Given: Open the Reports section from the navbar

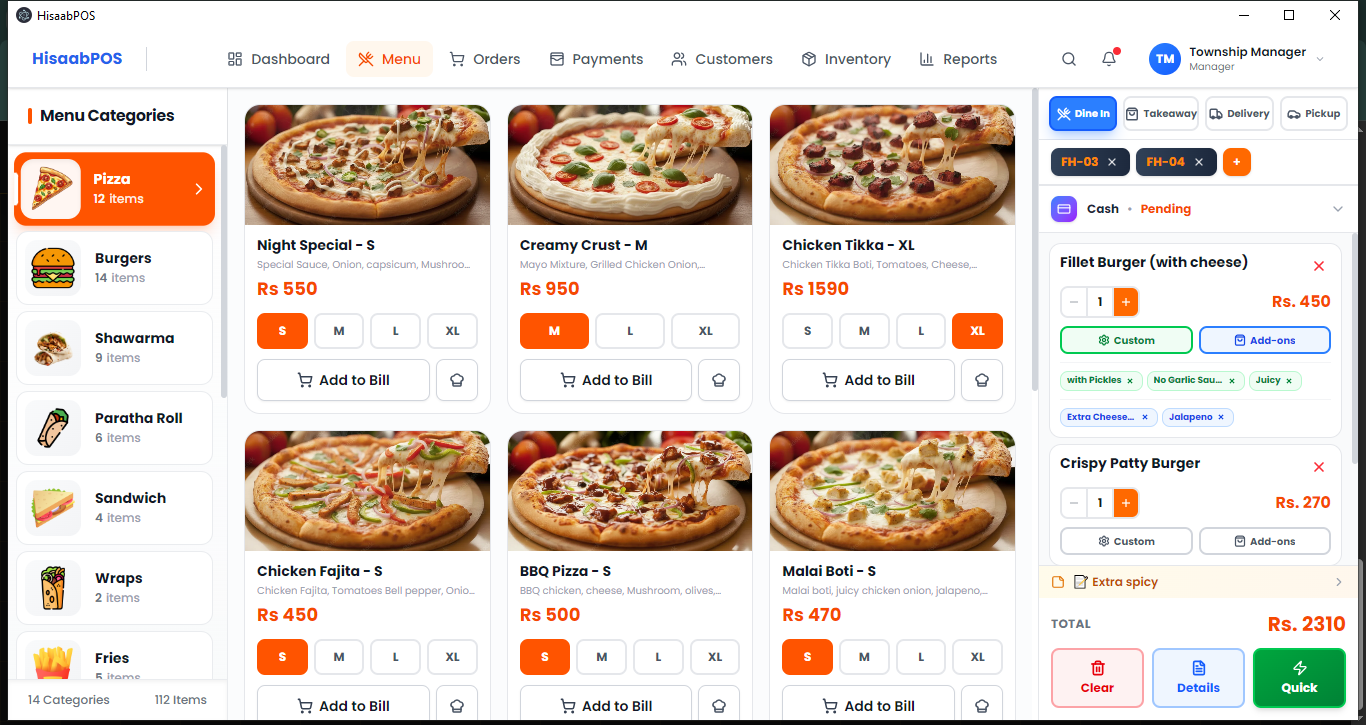Looking at the screenshot, I should coord(957,59).
